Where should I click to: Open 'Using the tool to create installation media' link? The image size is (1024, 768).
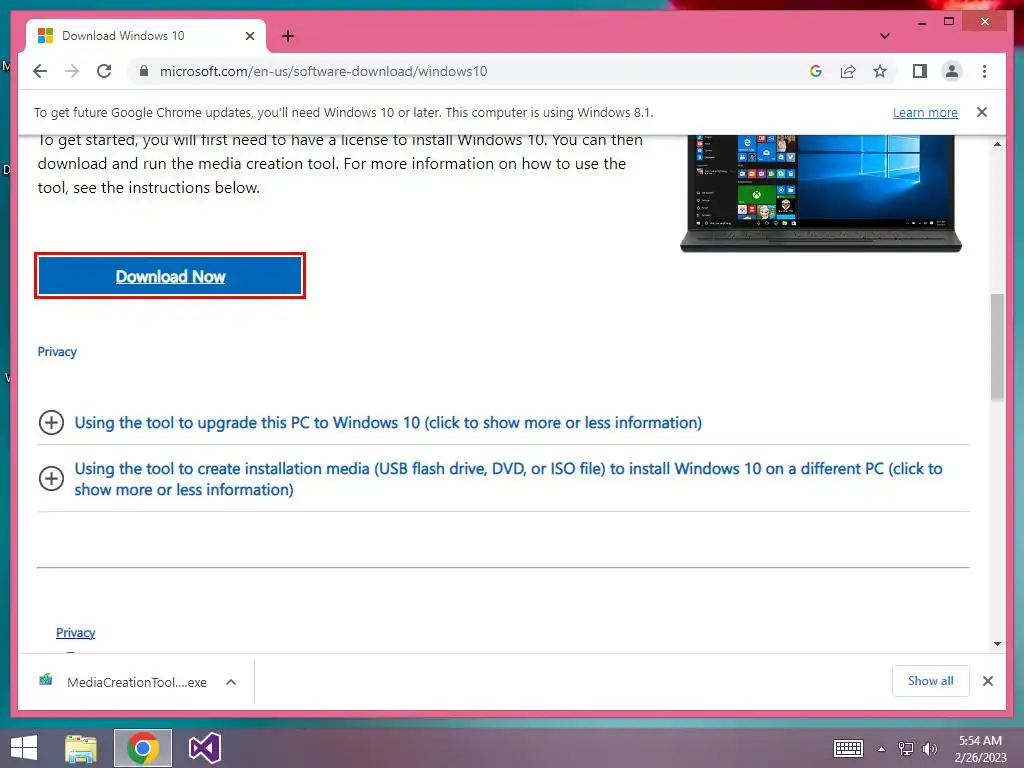(508, 479)
